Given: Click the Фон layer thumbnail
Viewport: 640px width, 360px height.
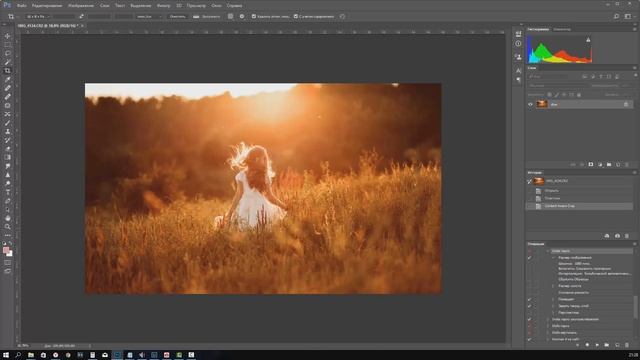Looking at the screenshot, I should (x=542, y=104).
